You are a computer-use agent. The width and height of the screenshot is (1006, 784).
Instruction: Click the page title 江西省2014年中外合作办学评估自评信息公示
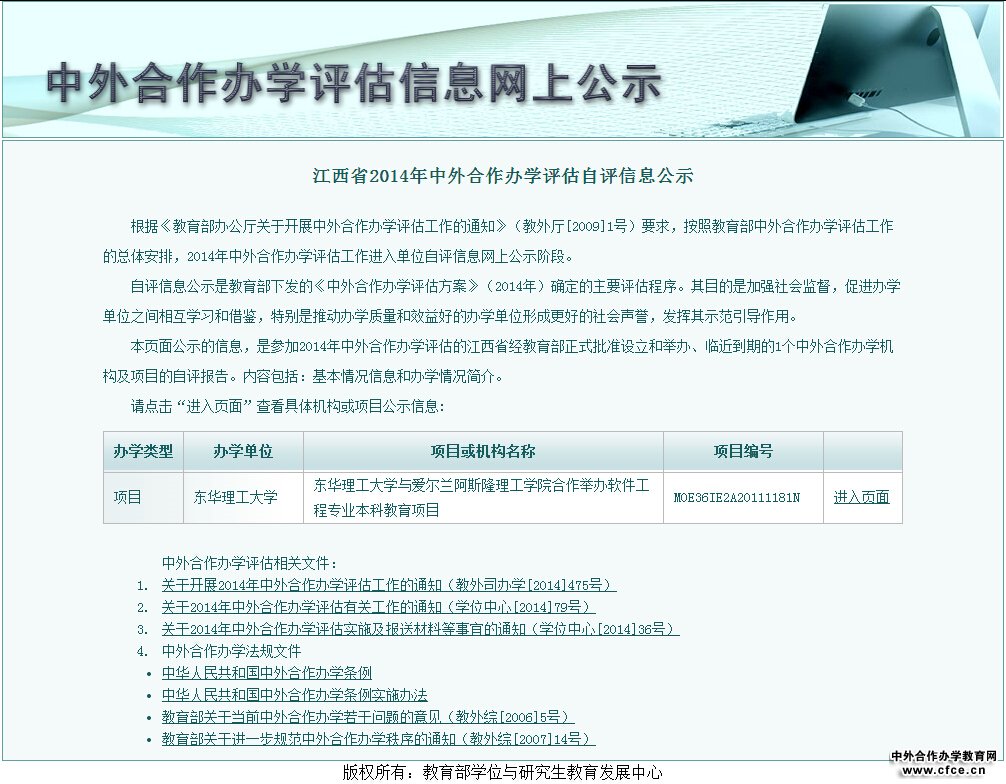503,176
